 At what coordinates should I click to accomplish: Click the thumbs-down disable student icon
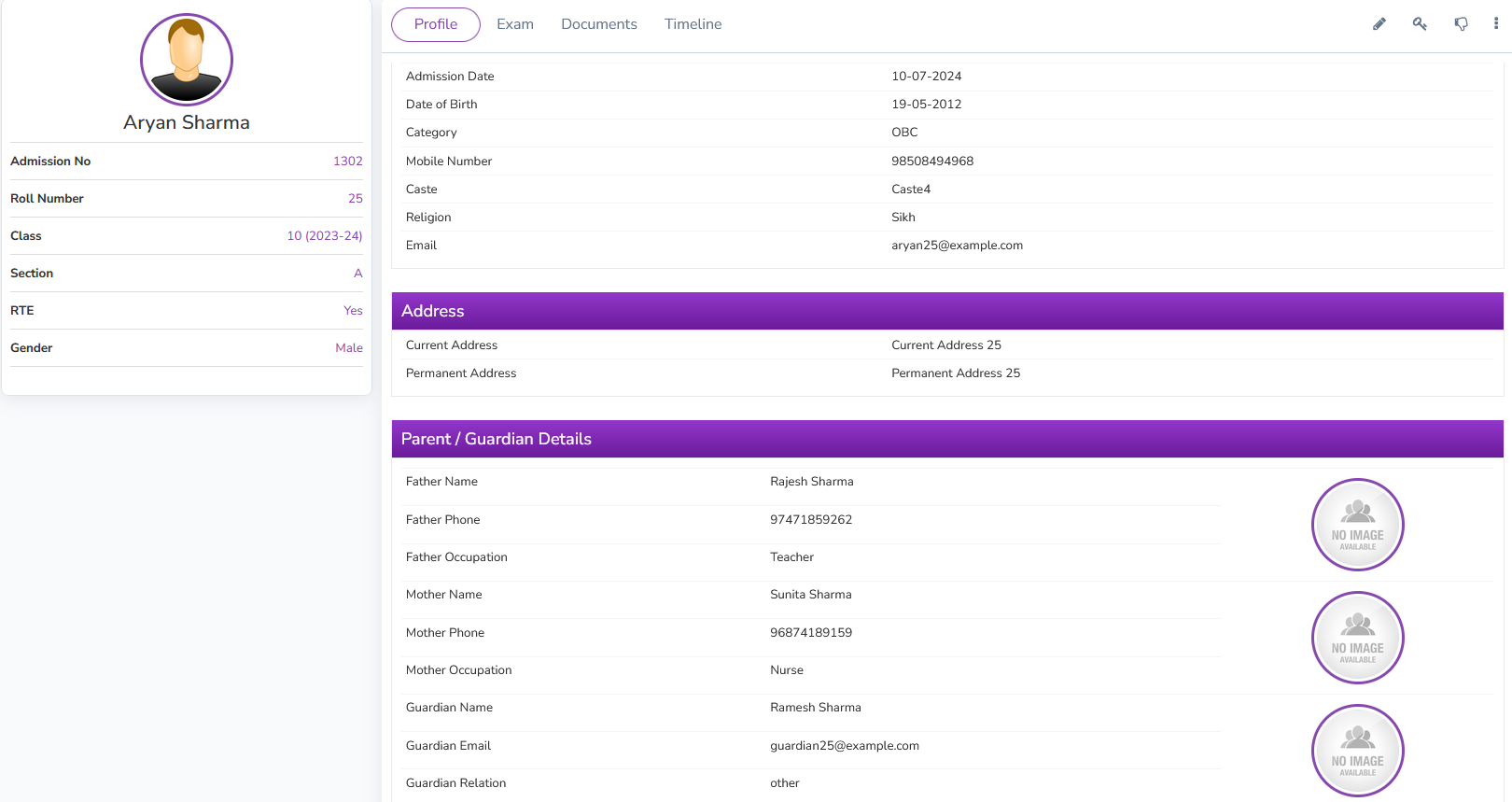coord(1461,24)
